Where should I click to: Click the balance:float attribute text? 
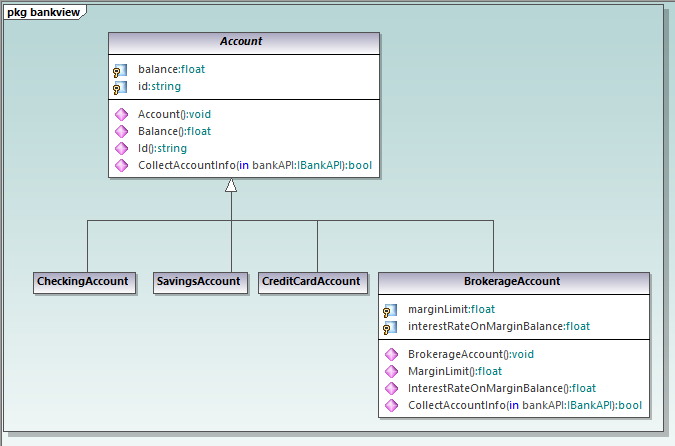pos(171,70)
